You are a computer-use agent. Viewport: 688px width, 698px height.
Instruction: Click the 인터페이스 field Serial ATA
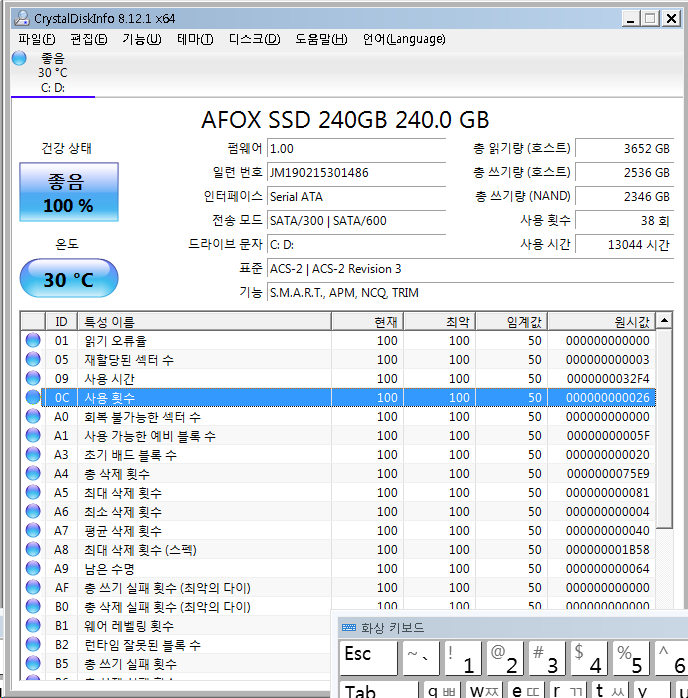click(356, 196)
